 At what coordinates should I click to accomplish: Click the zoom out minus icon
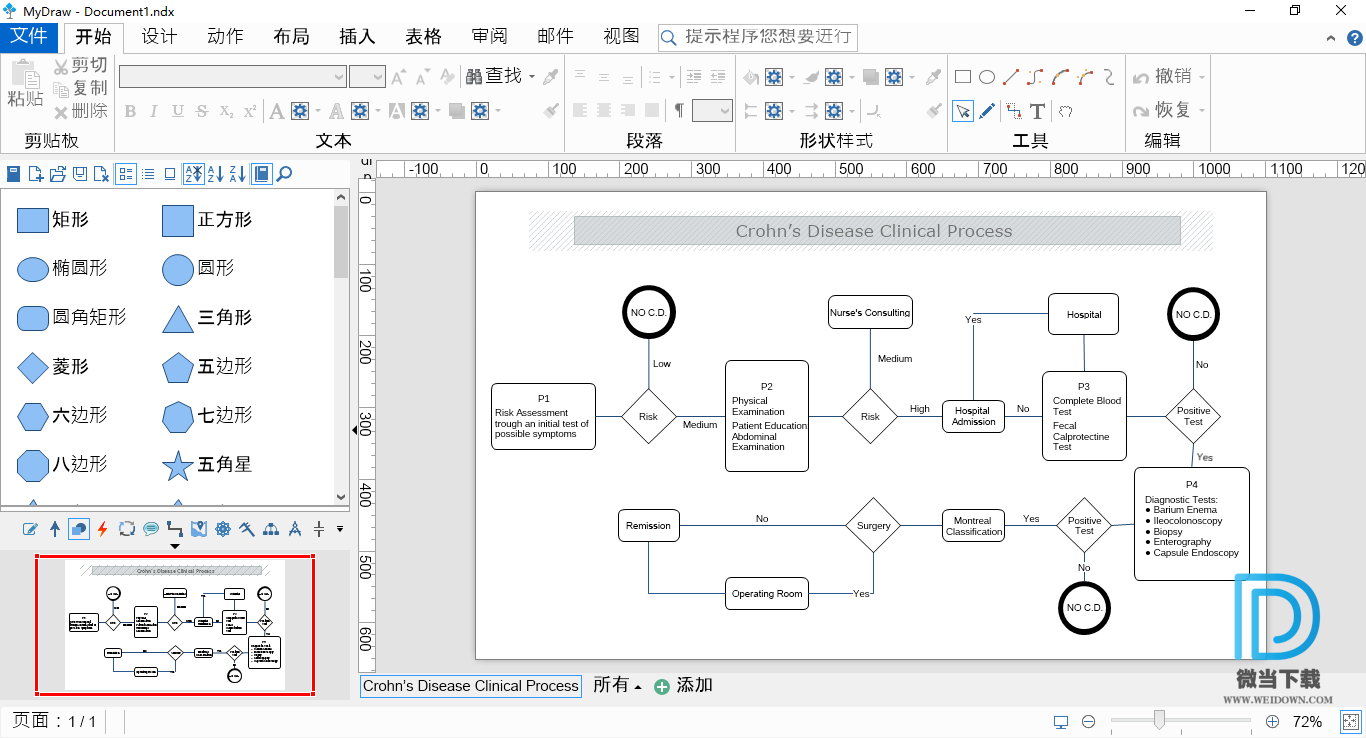1089,721
